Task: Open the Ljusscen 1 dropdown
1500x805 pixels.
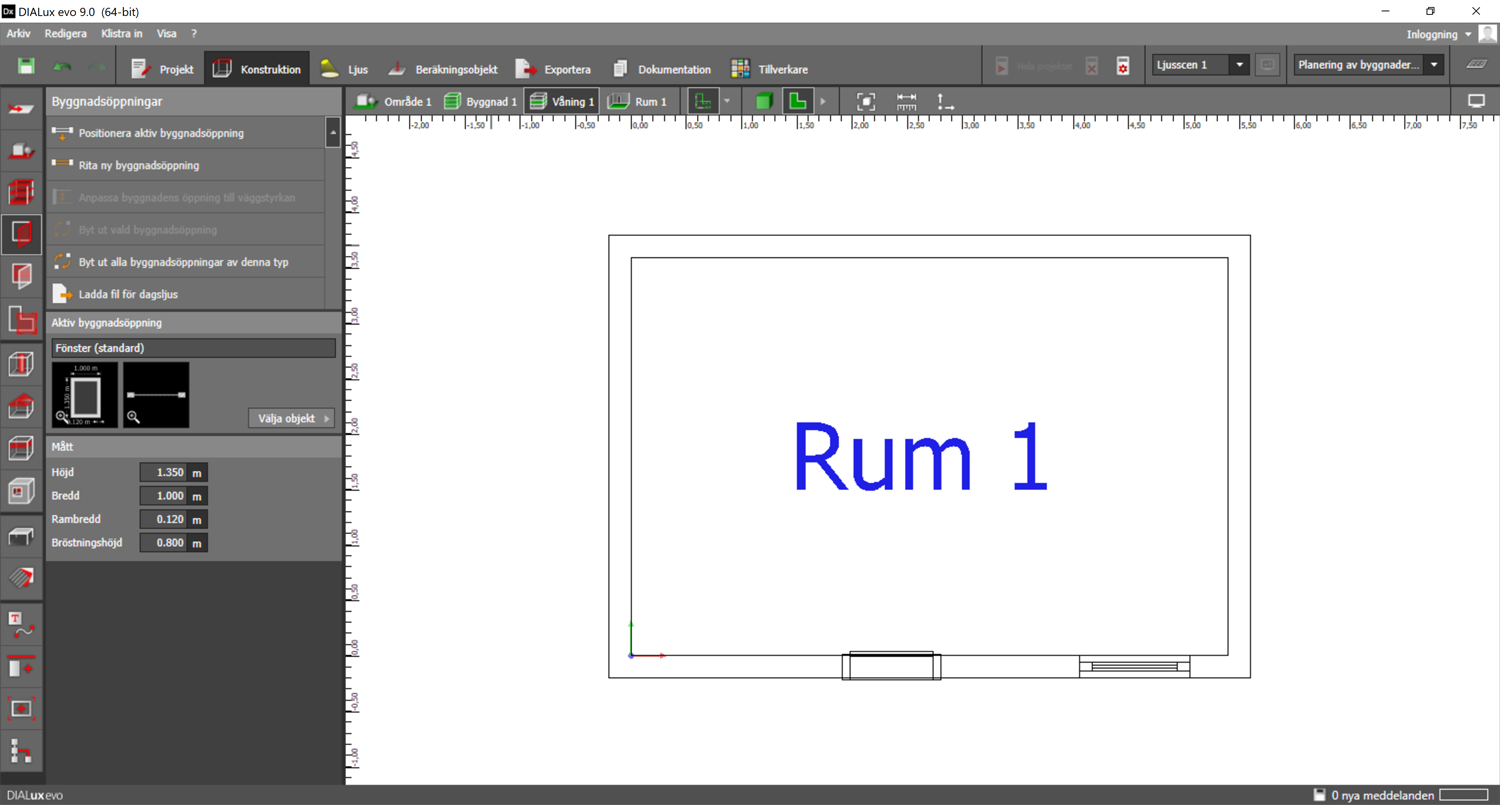Action: pos(1200,65)
